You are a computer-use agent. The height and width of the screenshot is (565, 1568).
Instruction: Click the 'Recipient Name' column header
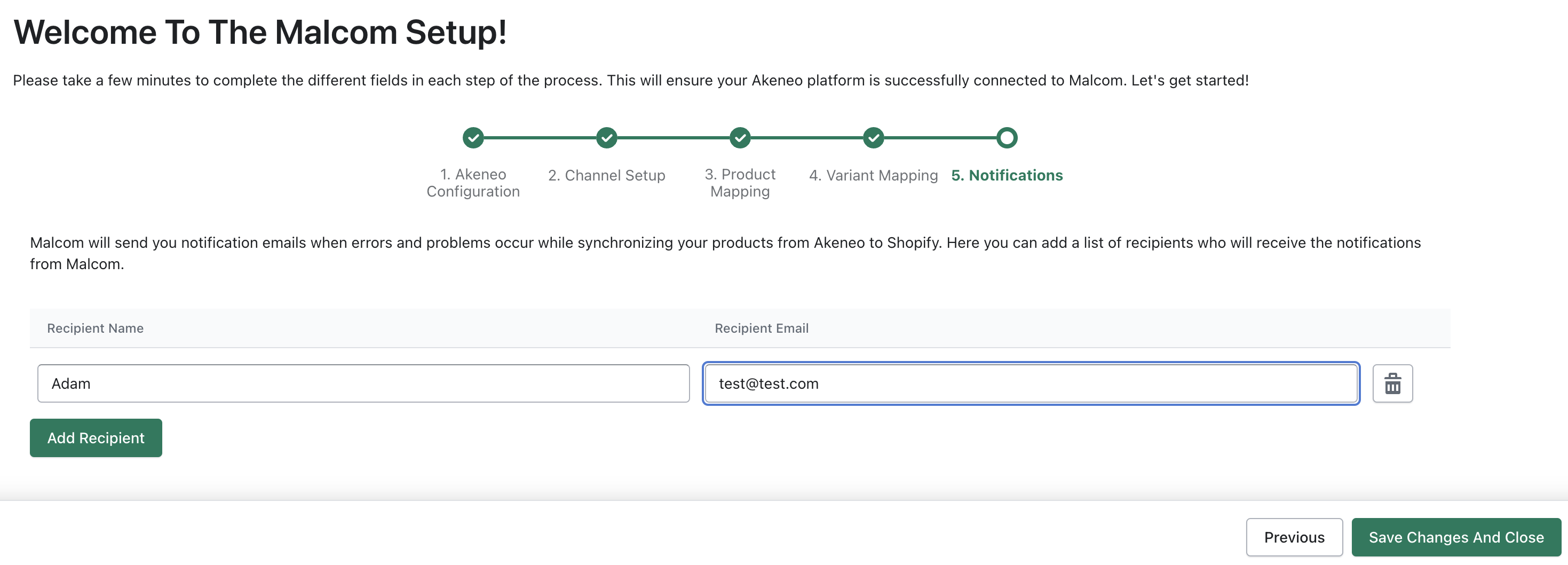click(x=95, y=327)
